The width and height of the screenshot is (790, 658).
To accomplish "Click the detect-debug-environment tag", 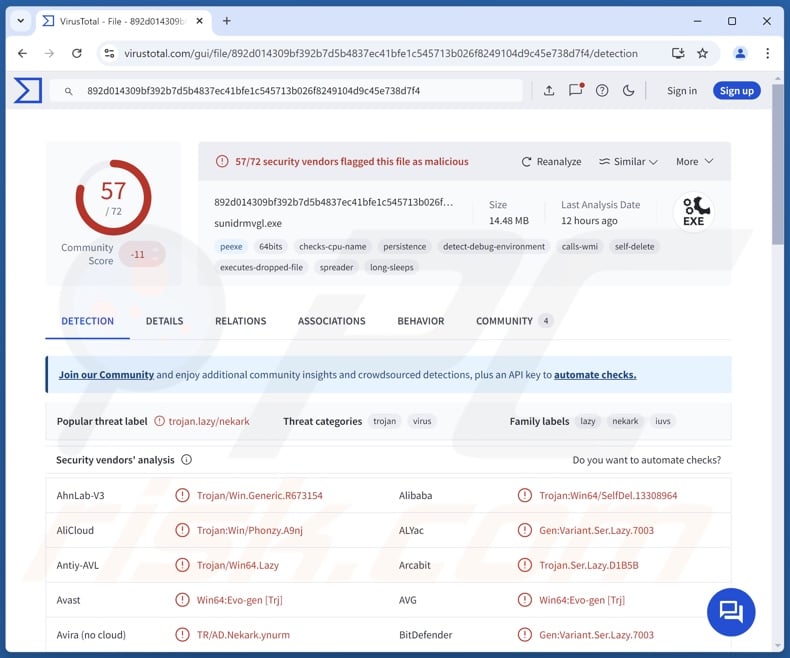I will coord(494,246).
